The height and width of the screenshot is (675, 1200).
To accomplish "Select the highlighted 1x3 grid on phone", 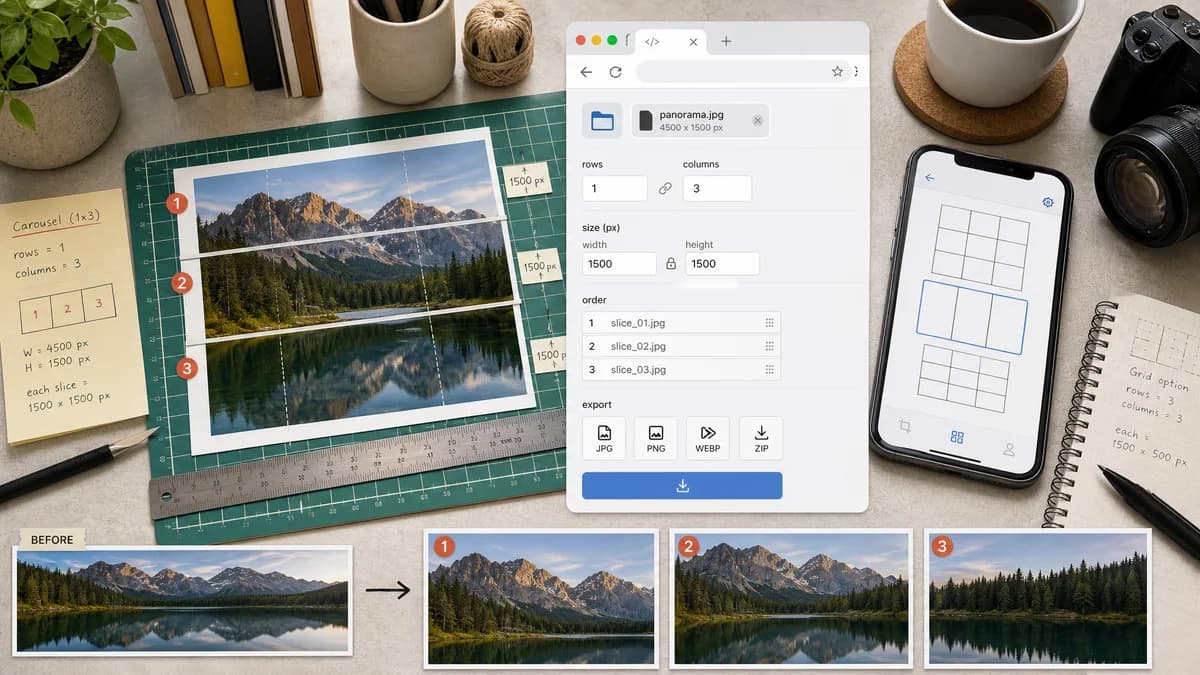I will coord(972,316).
